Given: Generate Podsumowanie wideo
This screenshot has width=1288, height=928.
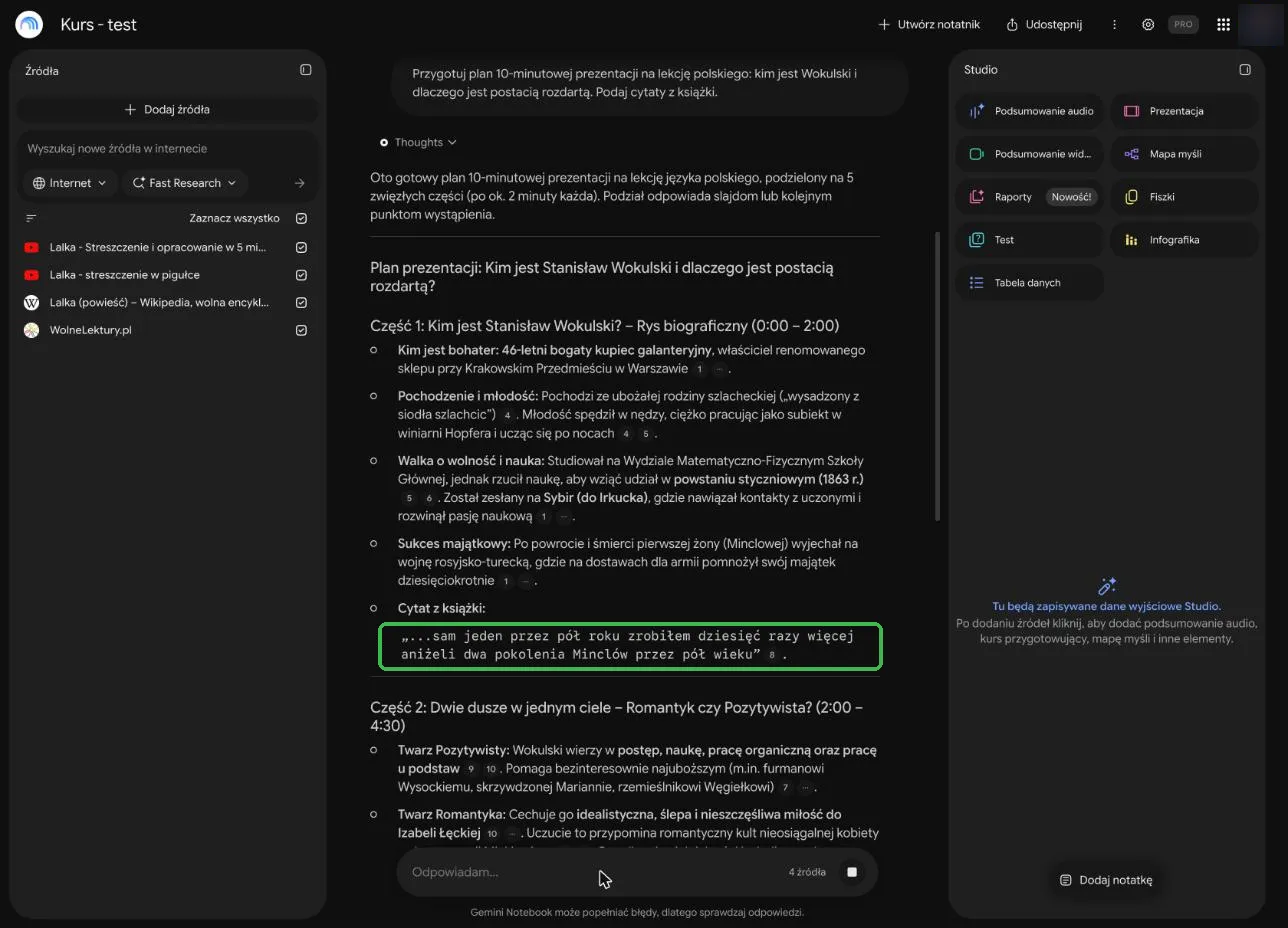Looking at the screenshot, I should coord(1030,154).
